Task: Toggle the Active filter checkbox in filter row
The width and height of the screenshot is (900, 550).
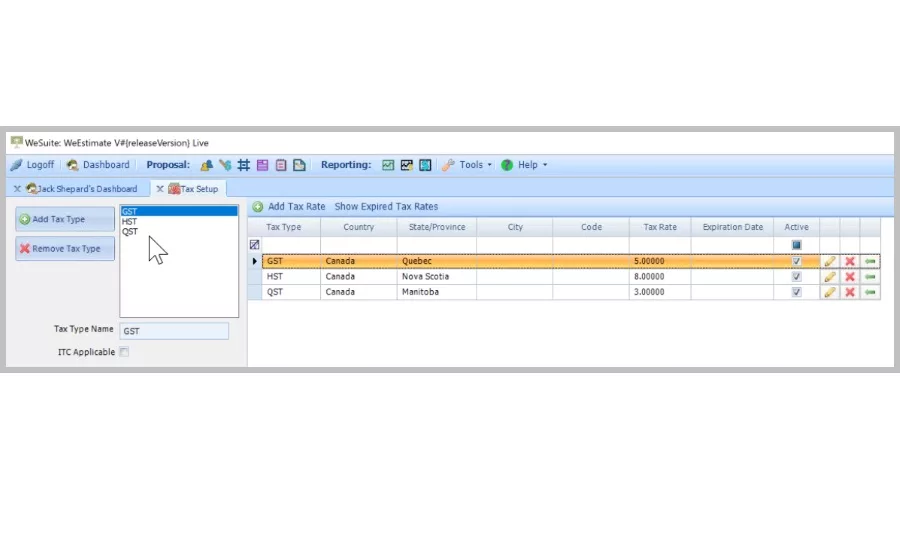Action: point(797,245)
